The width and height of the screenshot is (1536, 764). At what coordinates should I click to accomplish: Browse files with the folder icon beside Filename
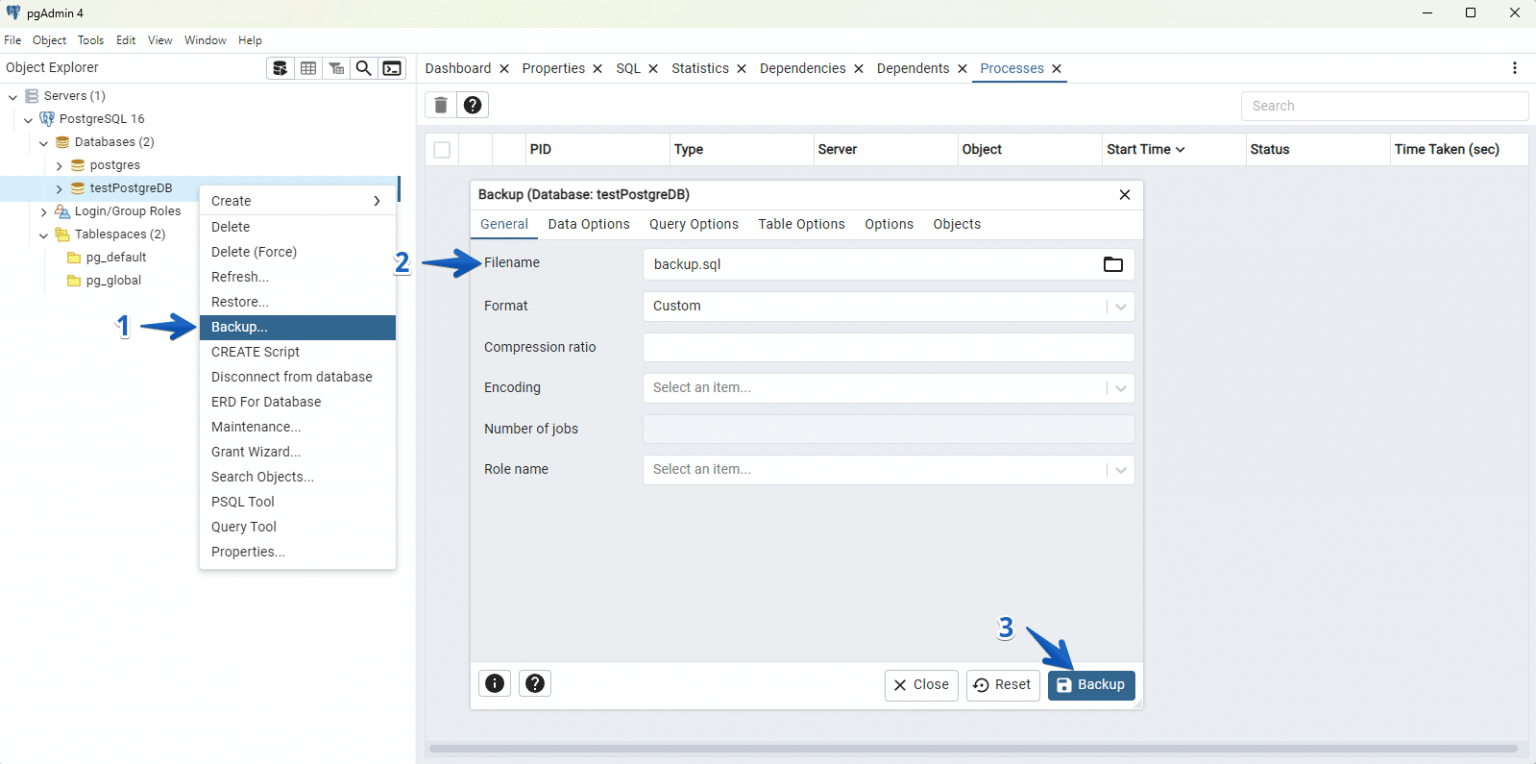coord(1113,264)
